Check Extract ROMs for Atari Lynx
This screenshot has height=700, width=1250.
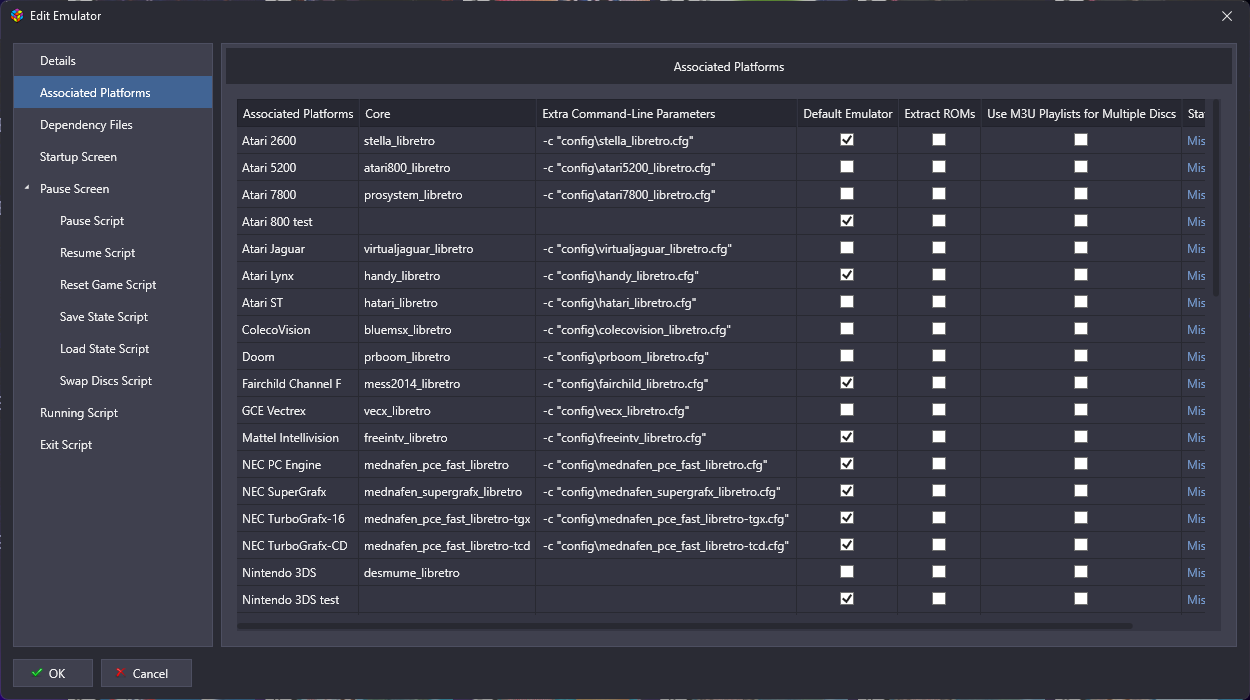939,275
